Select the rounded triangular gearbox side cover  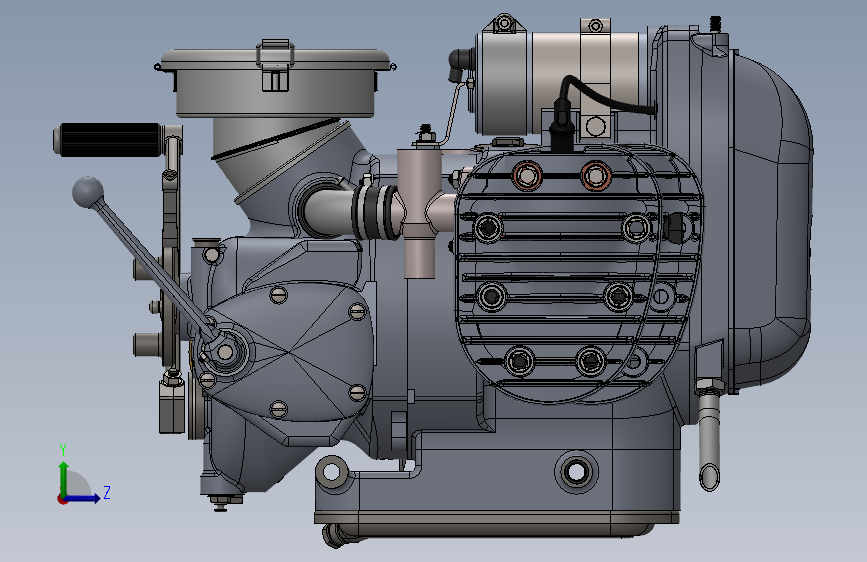tap(288, 351)
